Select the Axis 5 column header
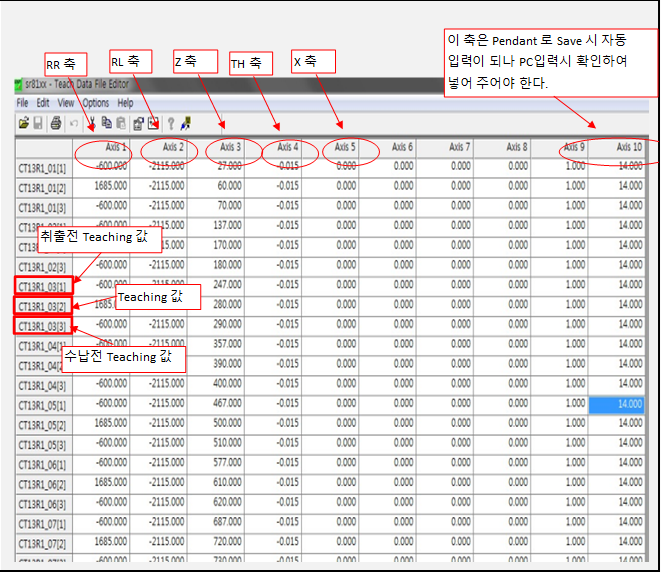This screenshot has width=661, height=573. (x=330, y=147)
